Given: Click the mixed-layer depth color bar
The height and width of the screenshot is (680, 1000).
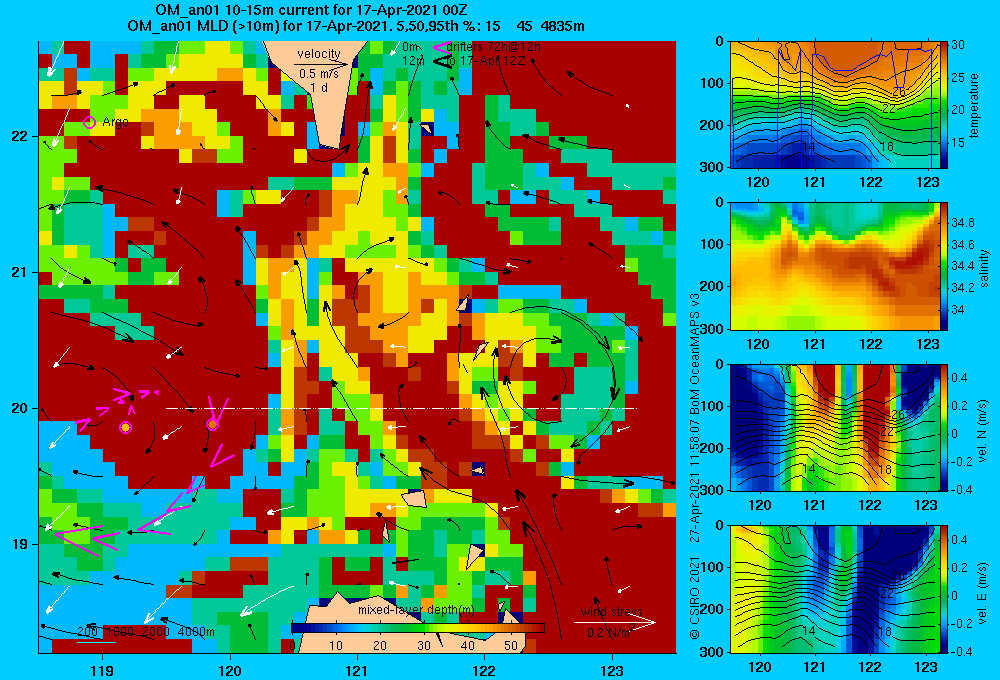Looking at the screenshot, I should (x=417, y=628).
